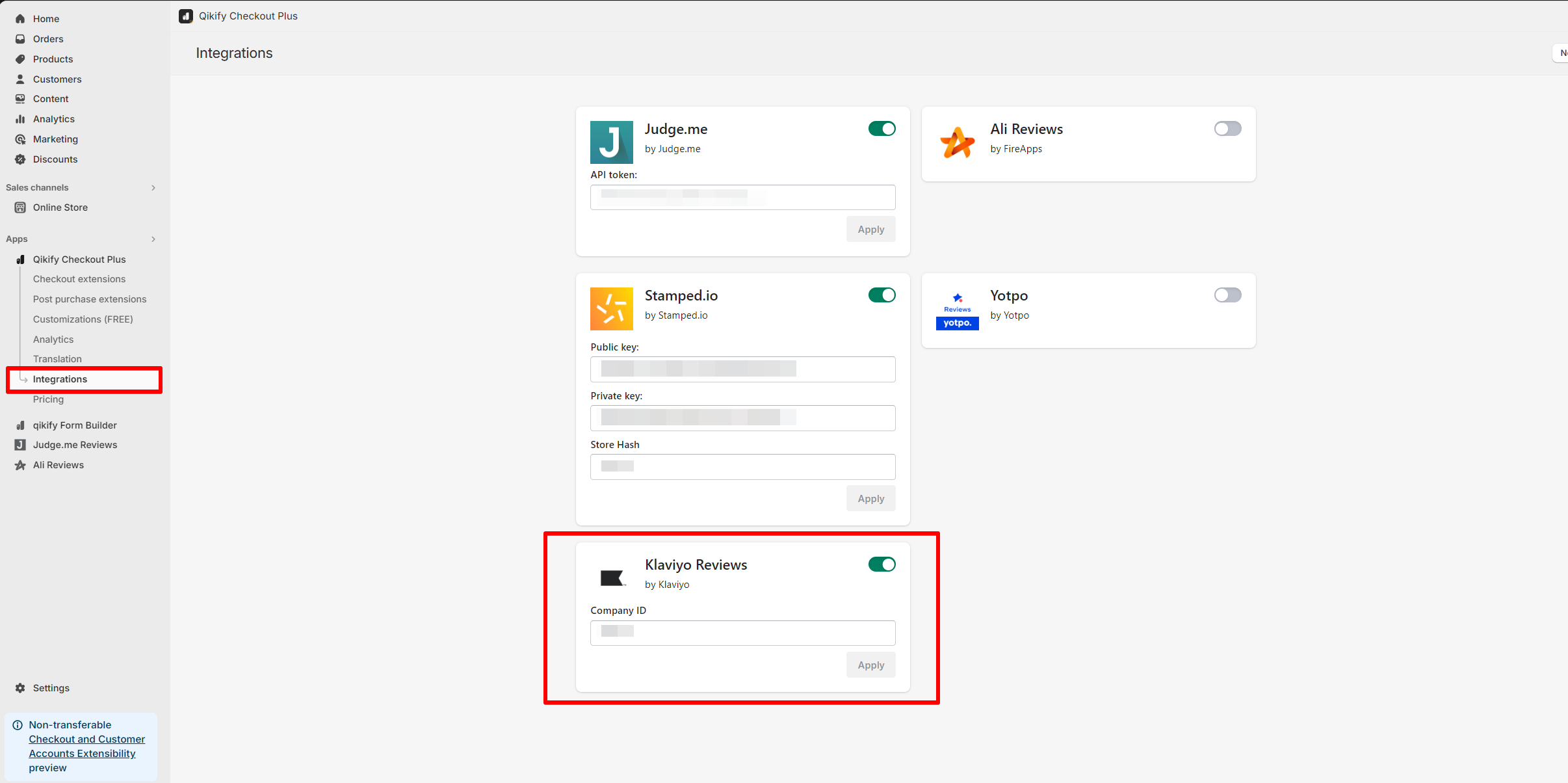Click the Discounts badge icon
Viewport: 1568px width, 783px height.
(x=20, y=159)
